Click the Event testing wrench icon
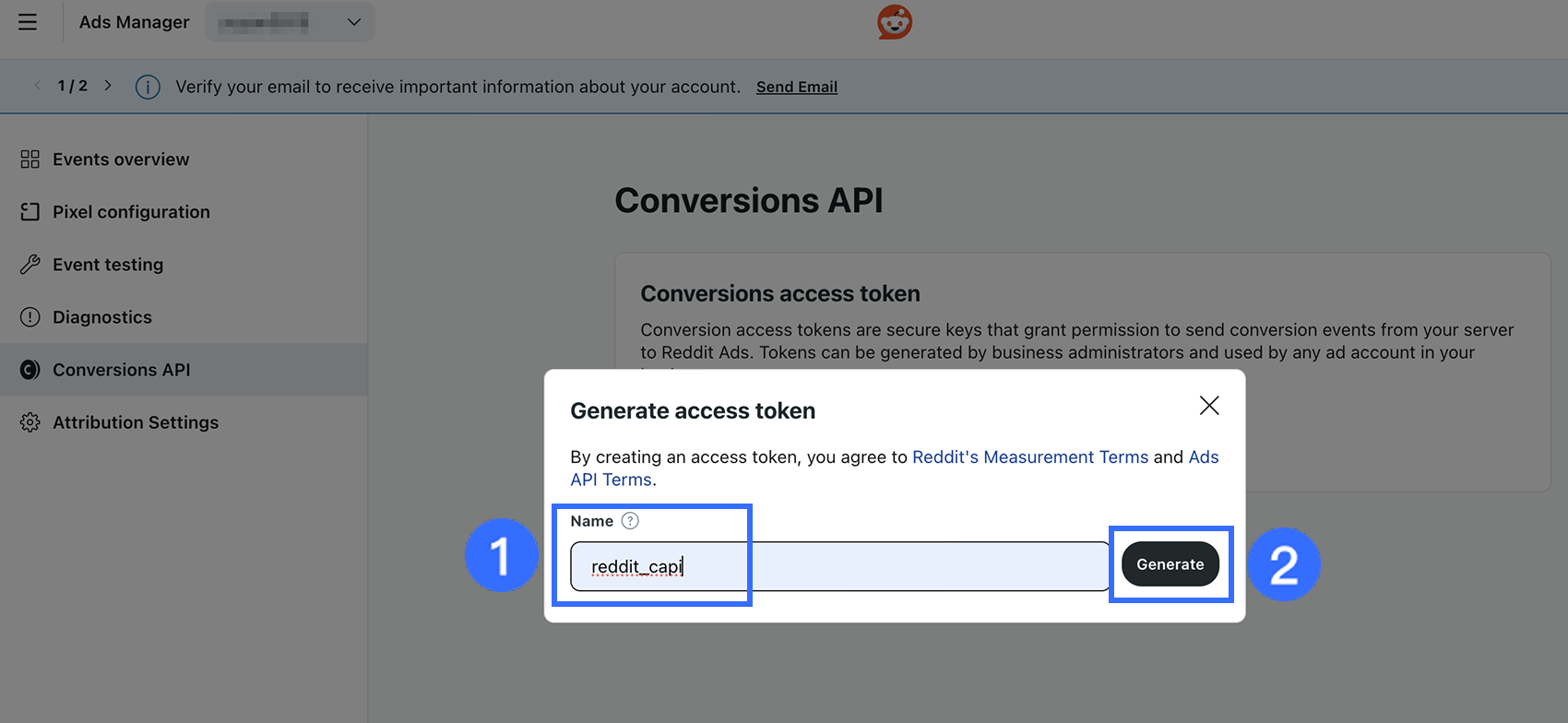 [30, 265]
